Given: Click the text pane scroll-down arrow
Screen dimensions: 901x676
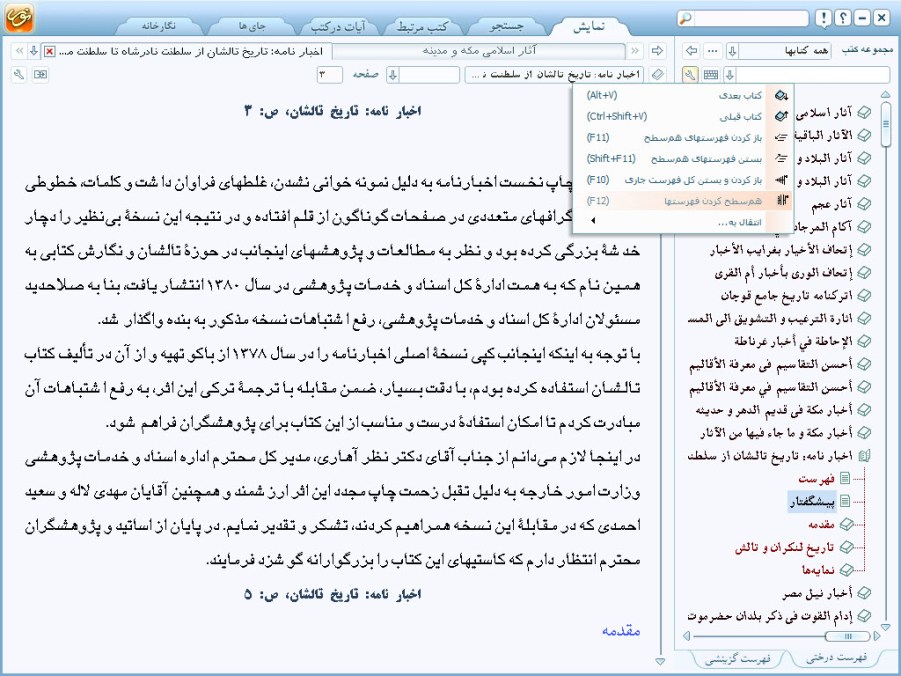Looking at the screenshot, I should click(660, 662).
